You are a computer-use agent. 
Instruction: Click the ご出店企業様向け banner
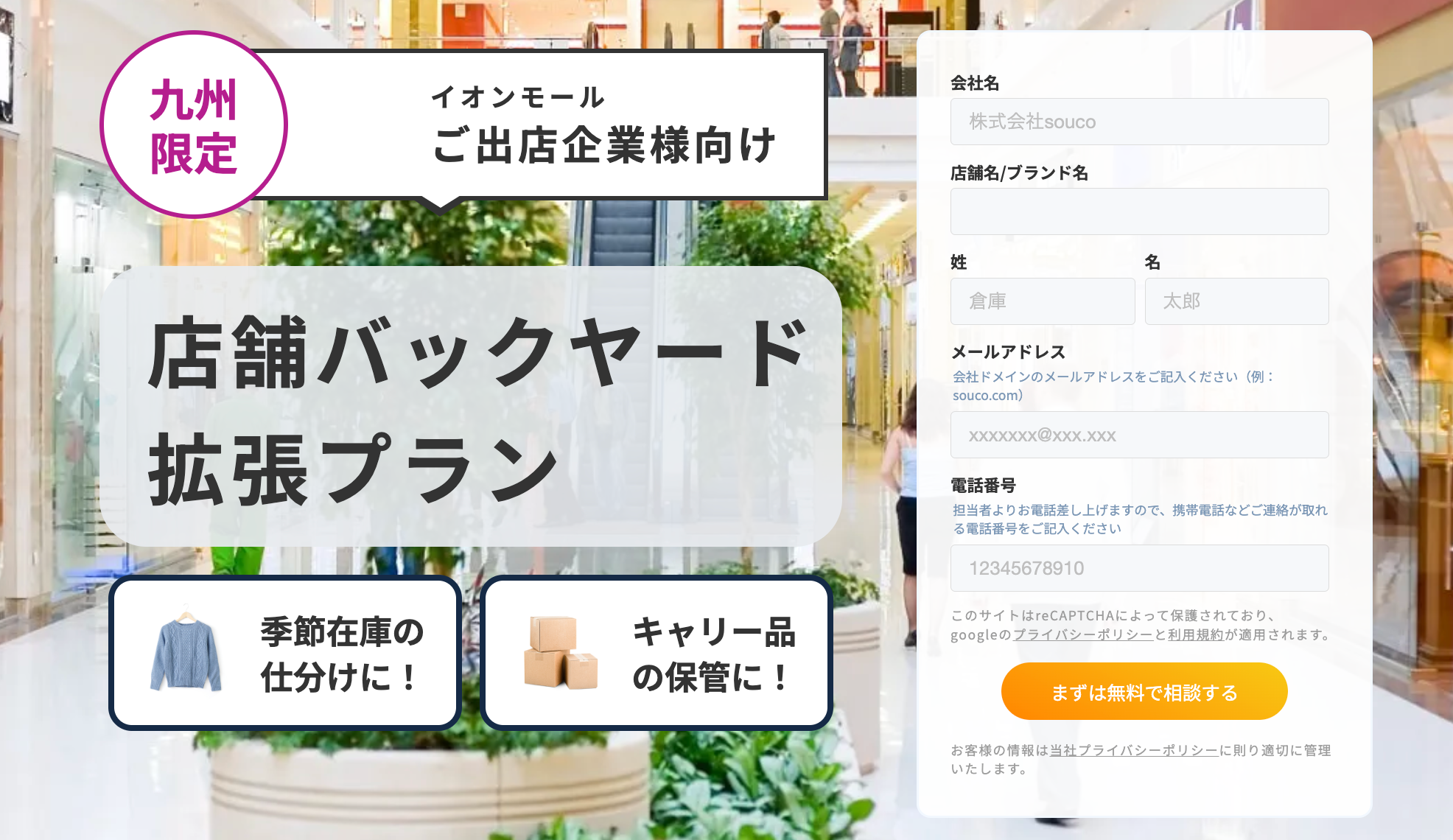543,125
